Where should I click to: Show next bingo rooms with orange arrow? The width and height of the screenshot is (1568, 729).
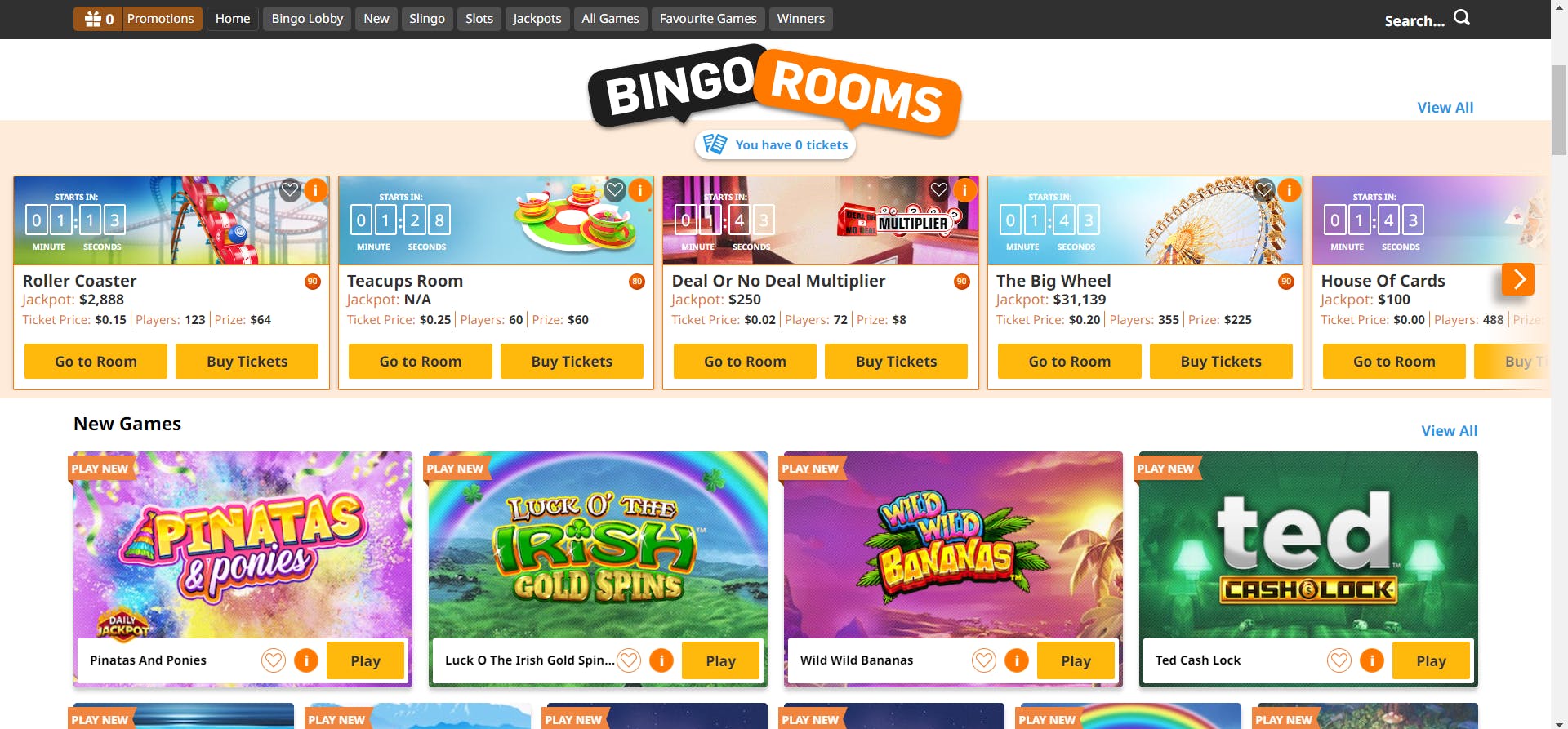[1518, 279]
